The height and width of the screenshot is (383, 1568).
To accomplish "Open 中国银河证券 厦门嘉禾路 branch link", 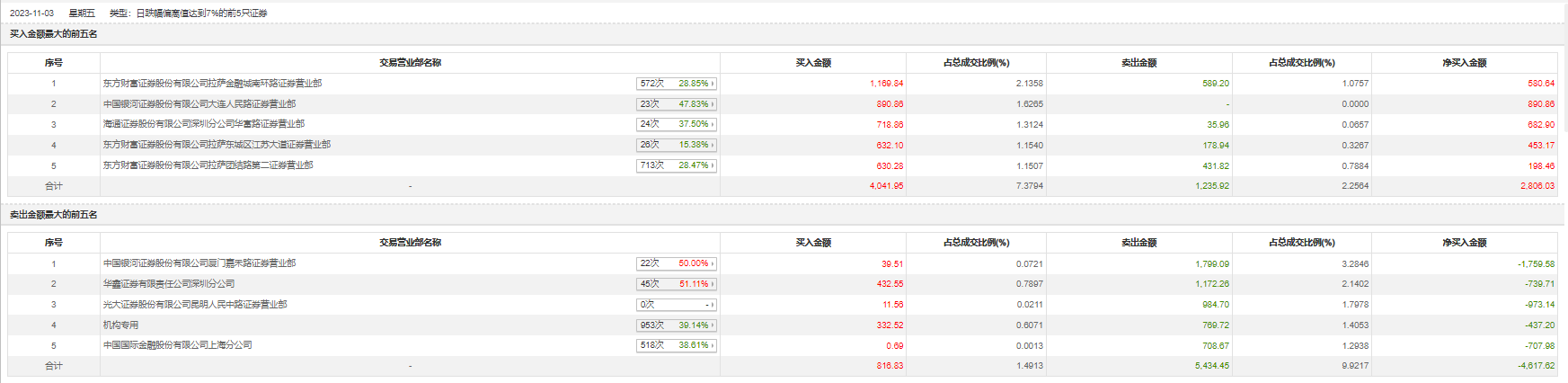I will tap(199, 263).
